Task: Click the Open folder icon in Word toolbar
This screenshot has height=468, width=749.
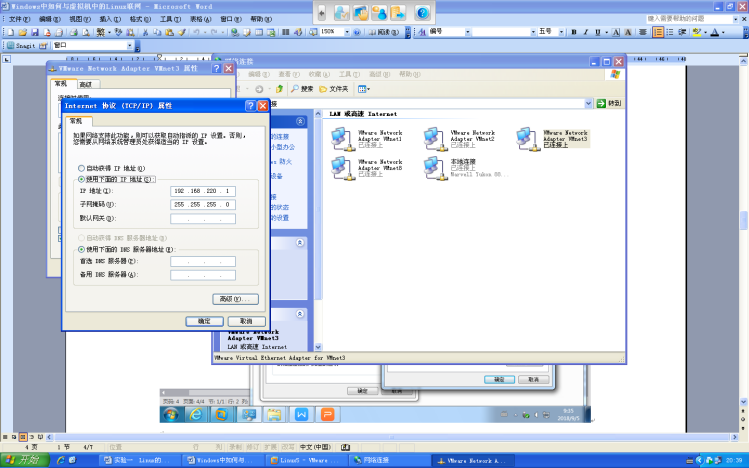Action: (22, 32)
